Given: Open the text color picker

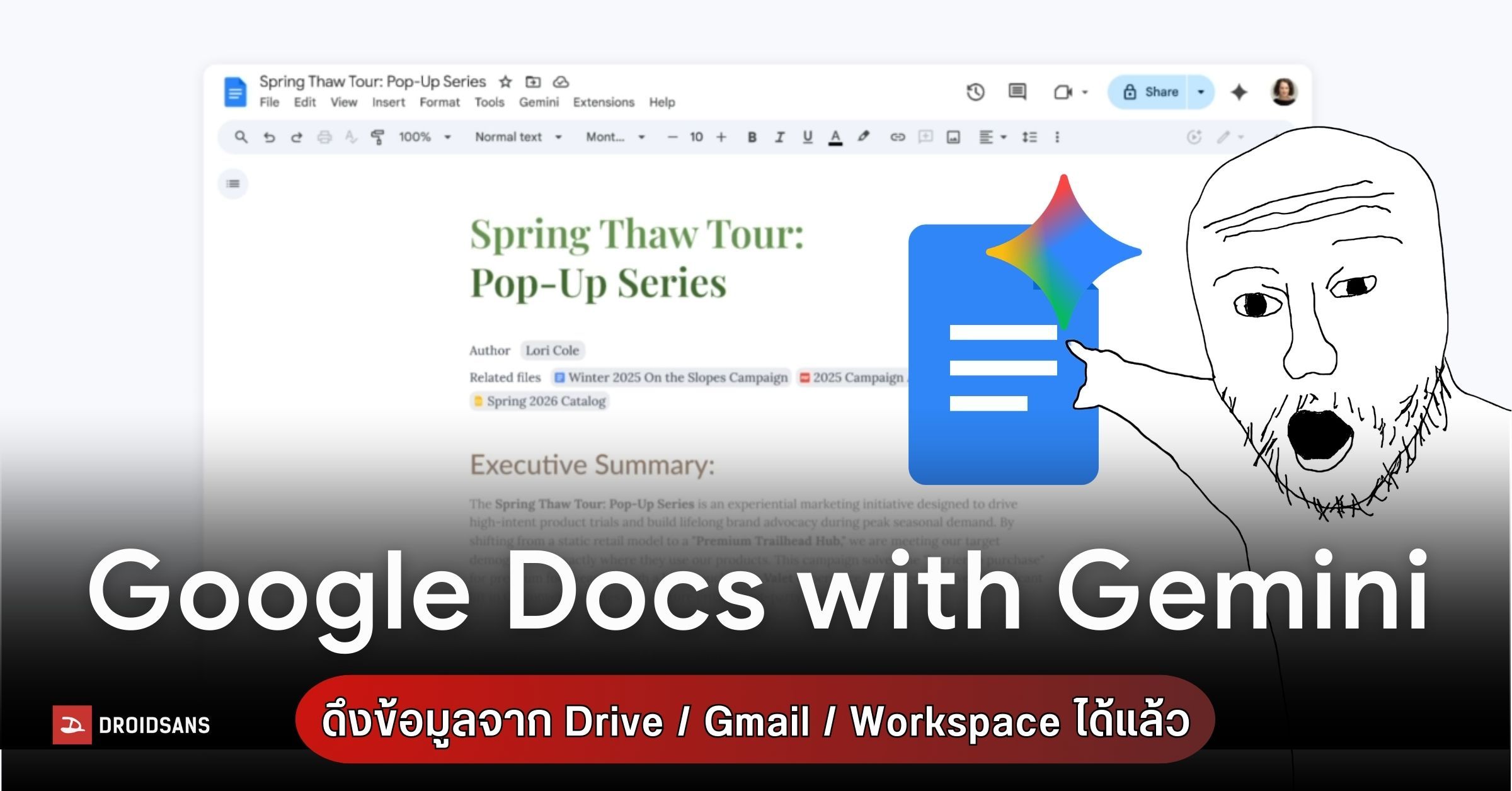Looking at the screenshot, I should [835, 137].
